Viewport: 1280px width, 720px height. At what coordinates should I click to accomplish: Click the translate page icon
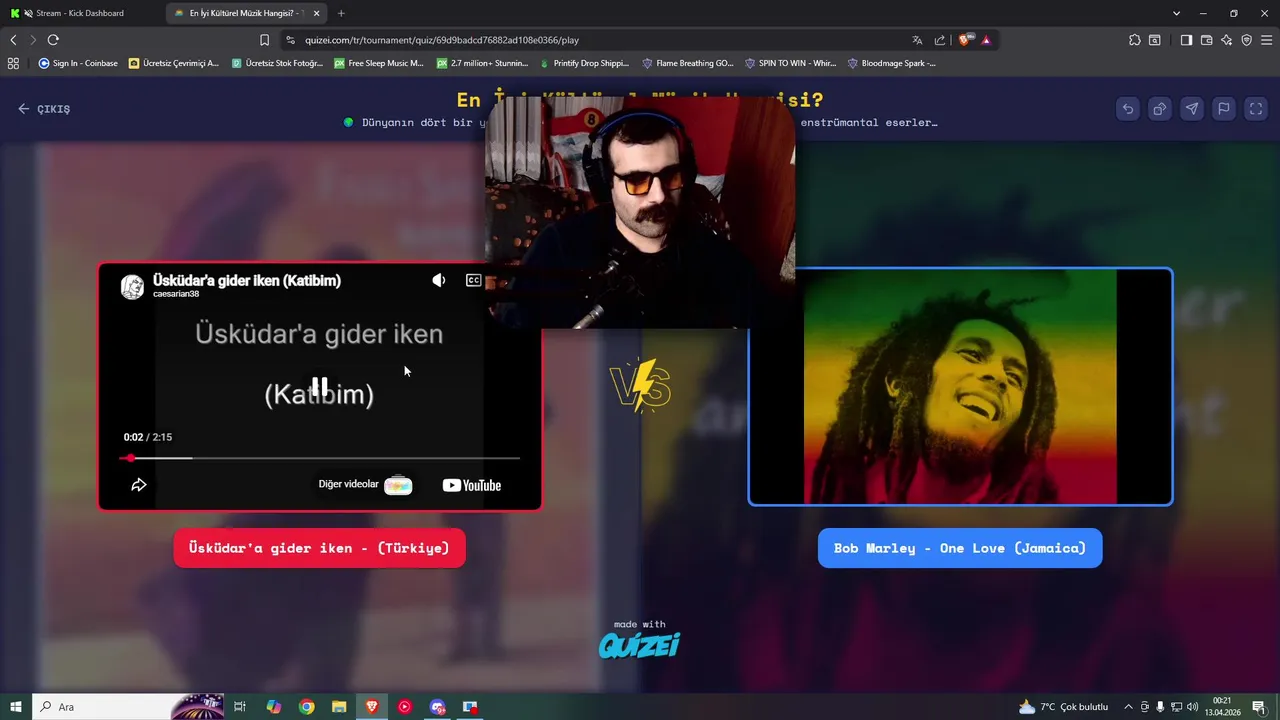917,40
